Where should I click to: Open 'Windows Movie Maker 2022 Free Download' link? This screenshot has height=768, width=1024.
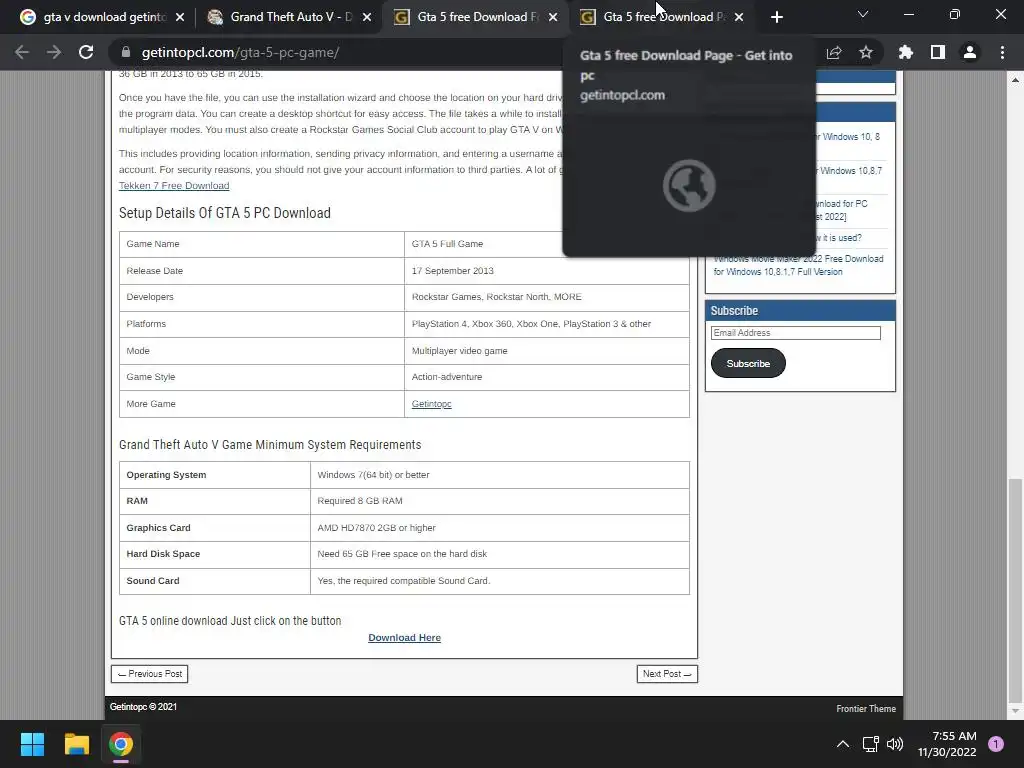[798, 265]
